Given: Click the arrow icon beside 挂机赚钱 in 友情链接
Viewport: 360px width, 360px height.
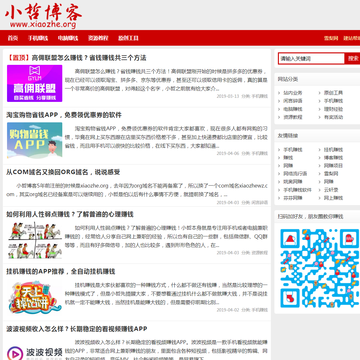Looking at the screenshot, I should pyautogui.click(x=320, y=150).
